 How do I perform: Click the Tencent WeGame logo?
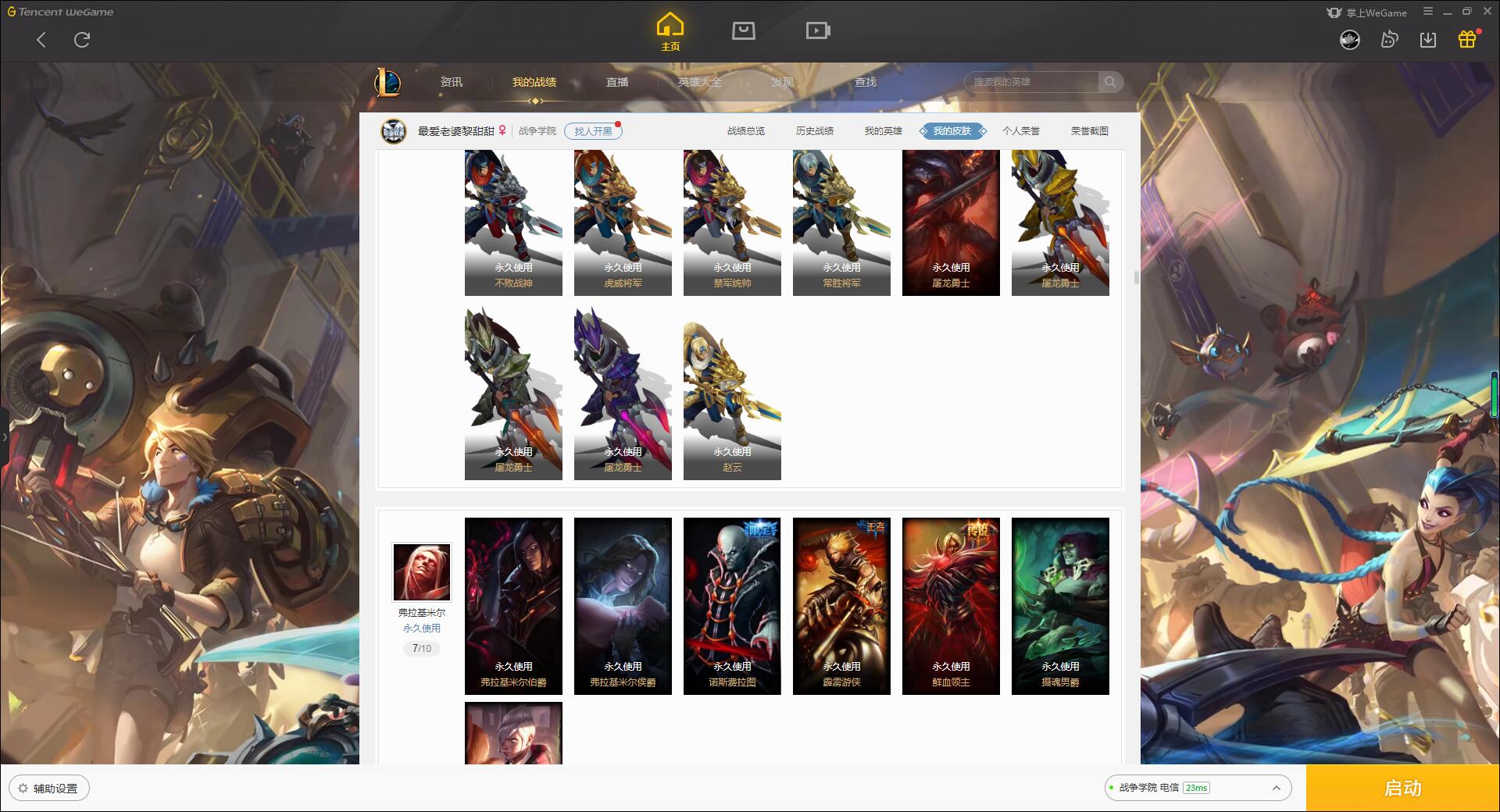tap(61, 12)
